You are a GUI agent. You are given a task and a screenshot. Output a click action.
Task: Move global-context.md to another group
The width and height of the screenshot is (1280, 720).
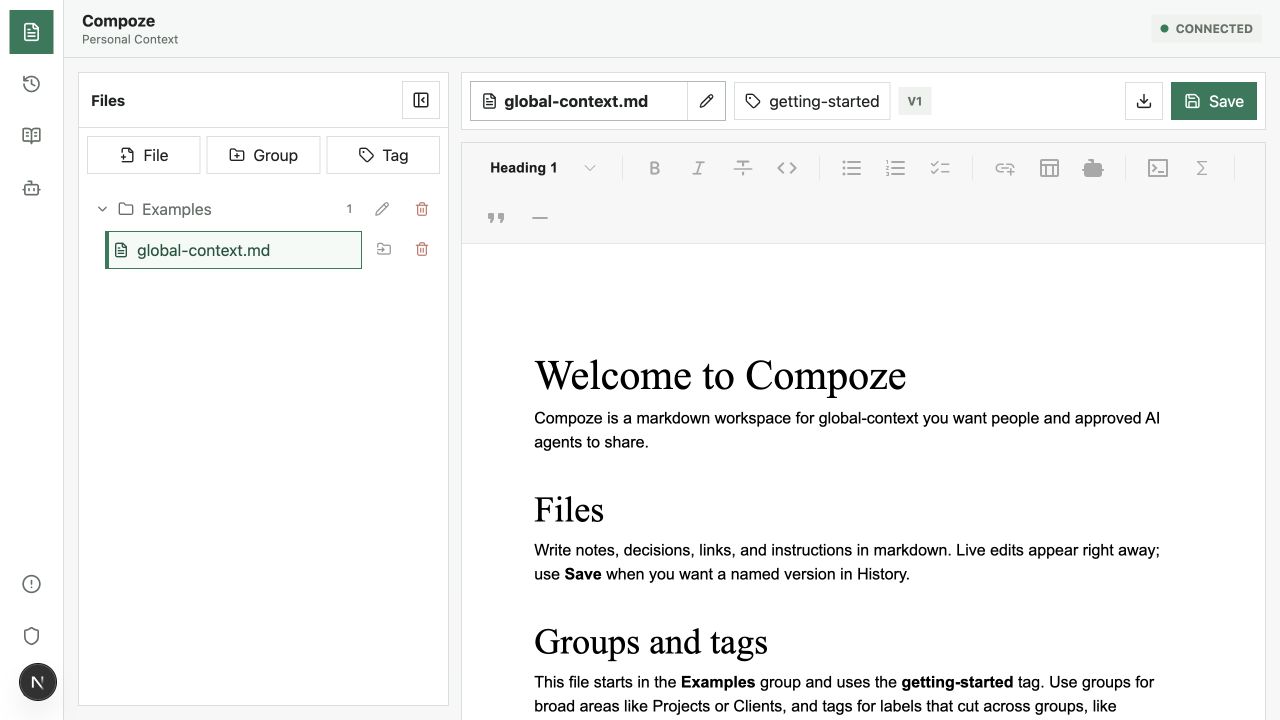click(x=384, y=249)
